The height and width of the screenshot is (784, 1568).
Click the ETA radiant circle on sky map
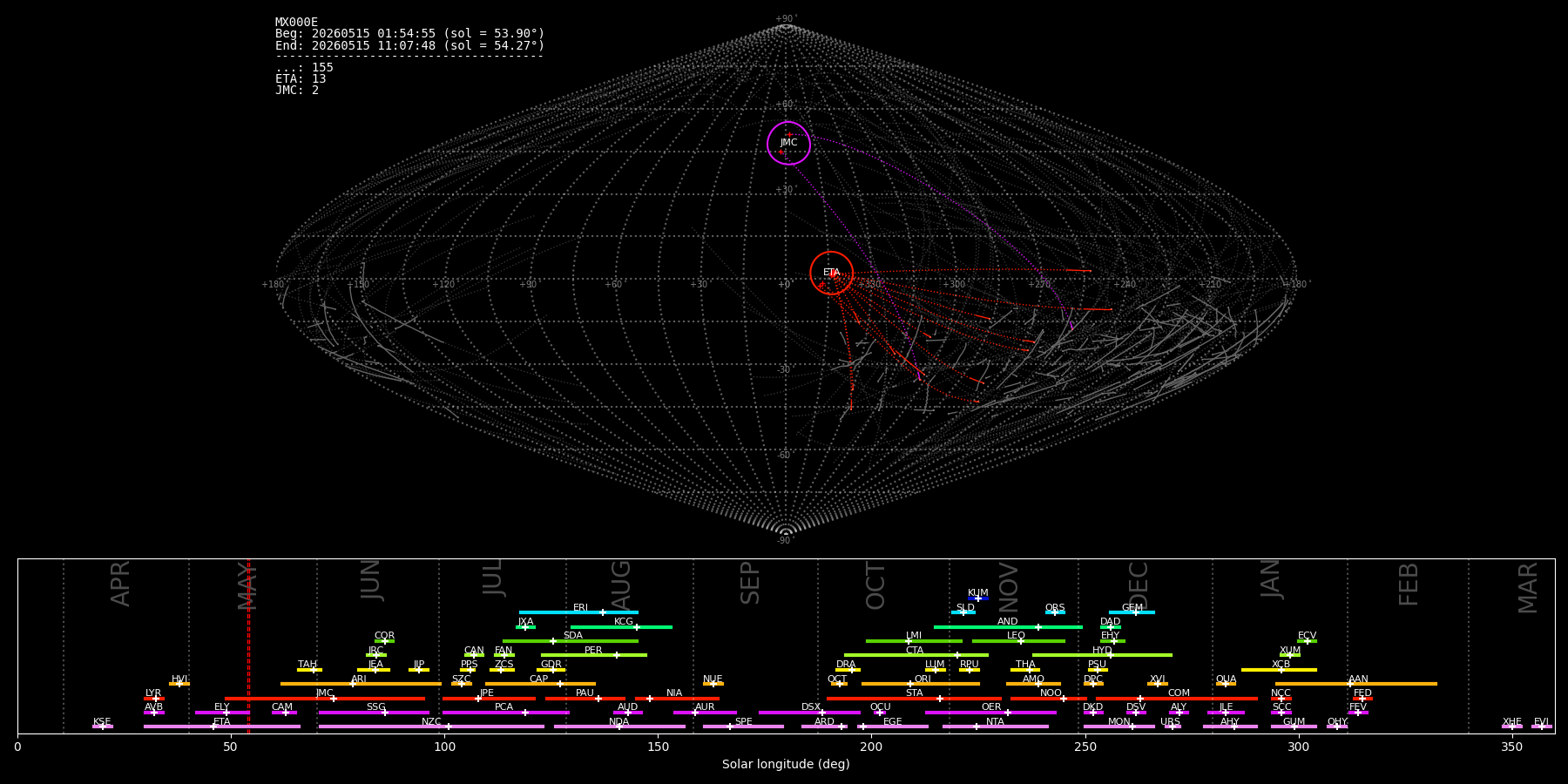831,273
